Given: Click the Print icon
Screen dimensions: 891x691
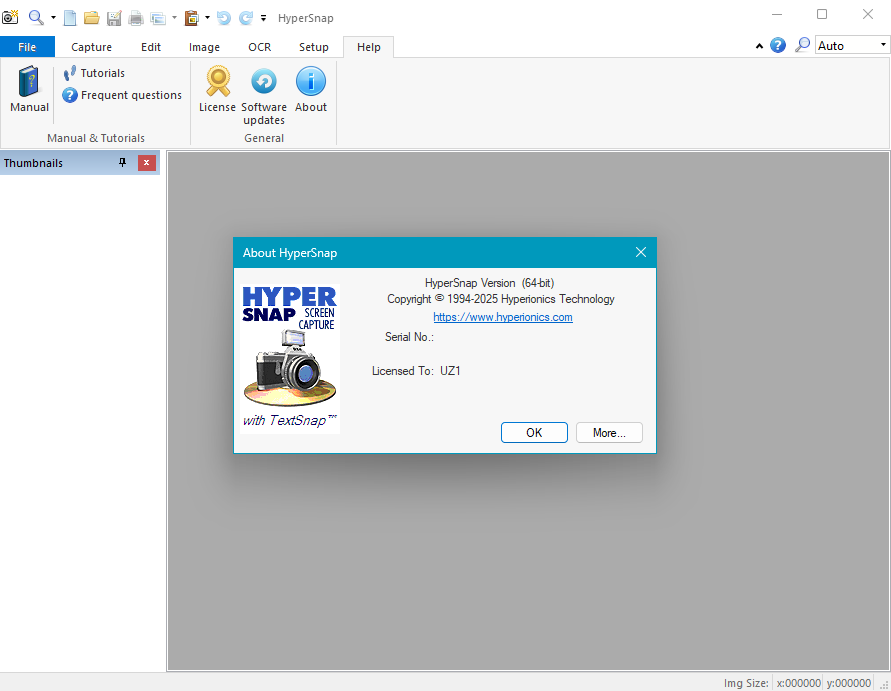Looking at the screenshot, I should pyautogui.click(x=136, y=18).
